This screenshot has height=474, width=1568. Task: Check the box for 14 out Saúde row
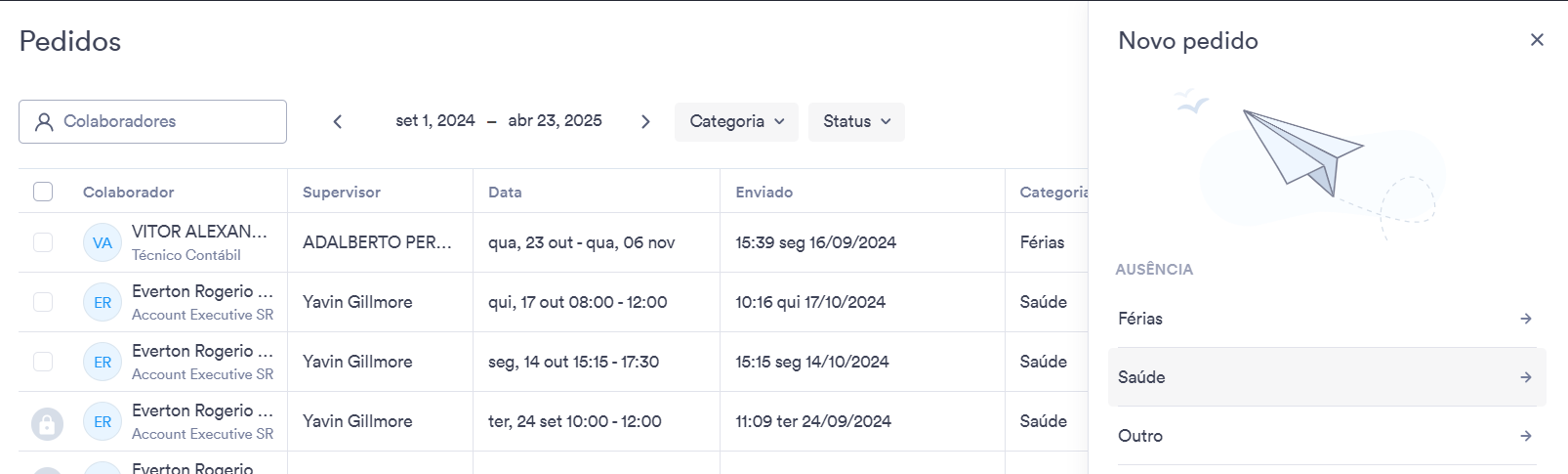click(x=43, y=362)
